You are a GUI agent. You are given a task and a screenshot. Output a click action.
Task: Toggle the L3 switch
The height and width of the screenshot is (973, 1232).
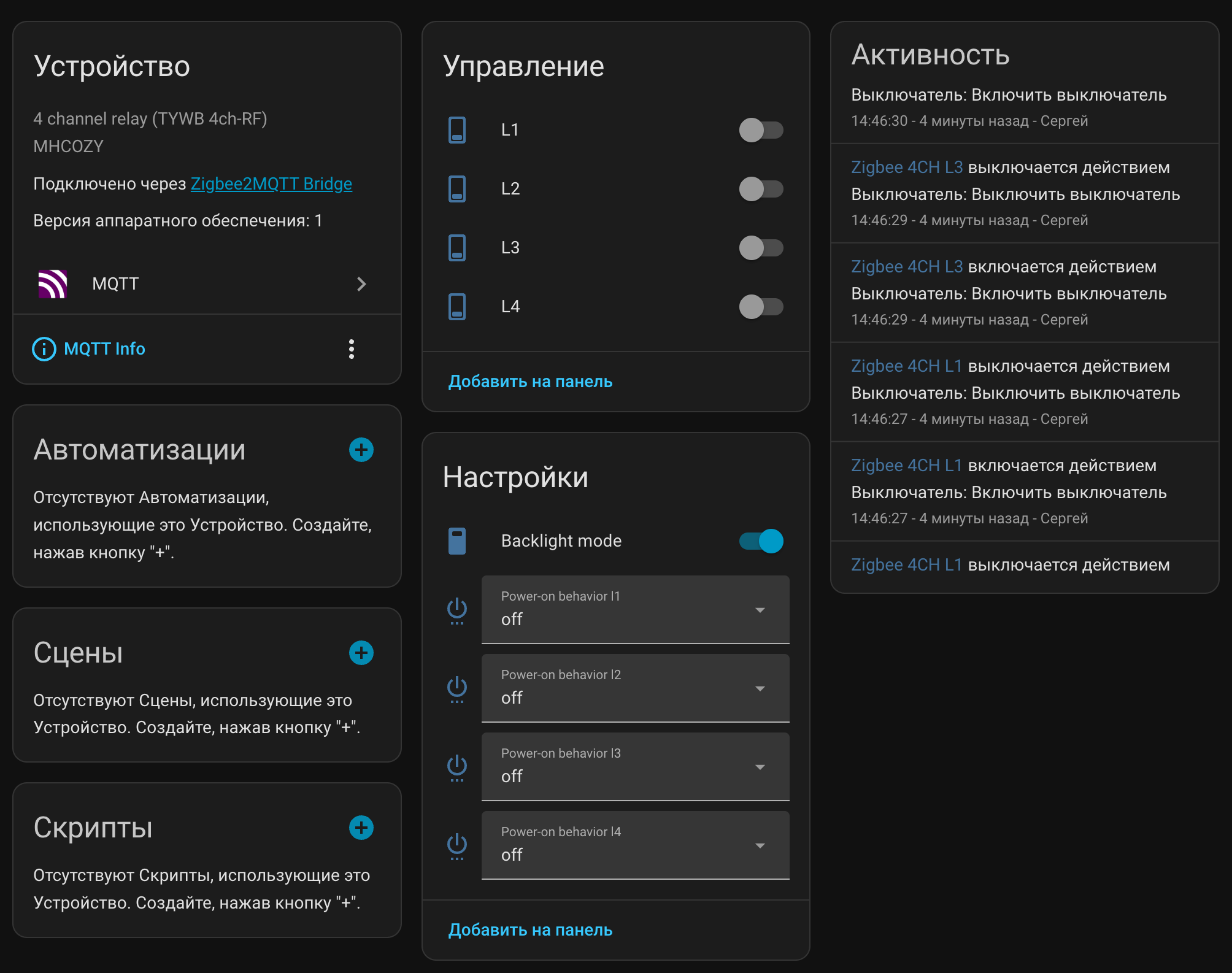(761, 248)
